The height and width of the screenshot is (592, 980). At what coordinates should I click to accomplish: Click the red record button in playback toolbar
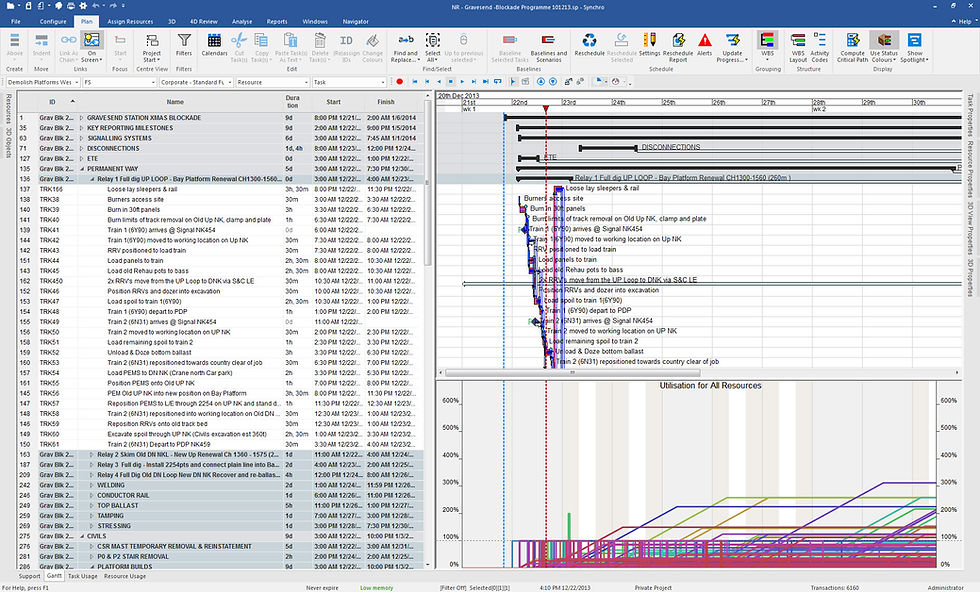click(x=399, y=82)
